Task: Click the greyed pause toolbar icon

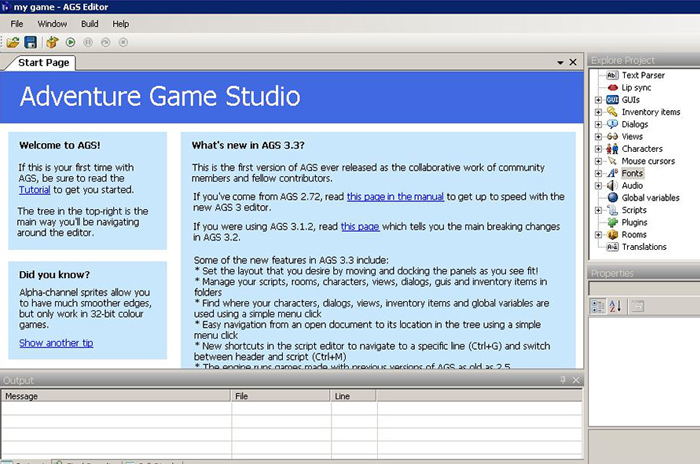Action: point(88,42)
